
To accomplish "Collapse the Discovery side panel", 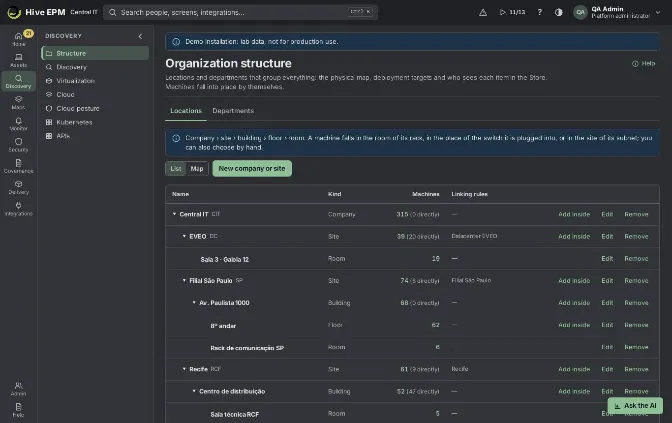I will [140, 36].
